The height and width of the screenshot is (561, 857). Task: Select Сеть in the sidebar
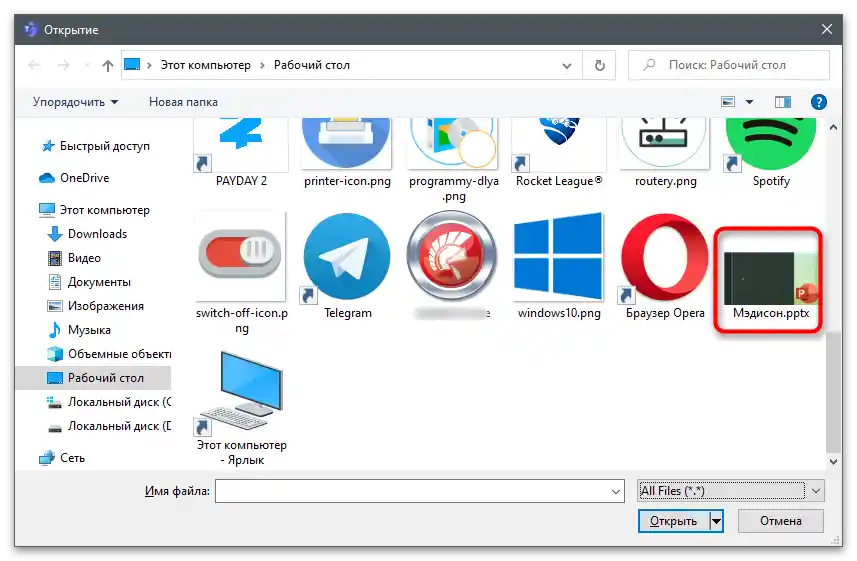pyautogui.click(x=62, y=458)
